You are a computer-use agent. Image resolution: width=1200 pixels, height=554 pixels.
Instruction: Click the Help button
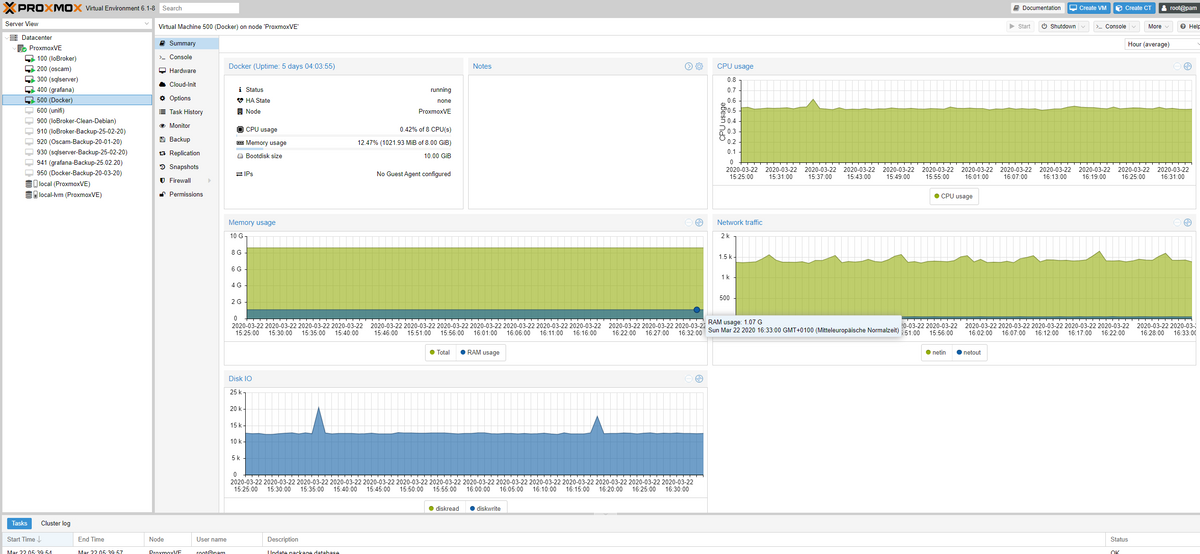pos(1188,26)
